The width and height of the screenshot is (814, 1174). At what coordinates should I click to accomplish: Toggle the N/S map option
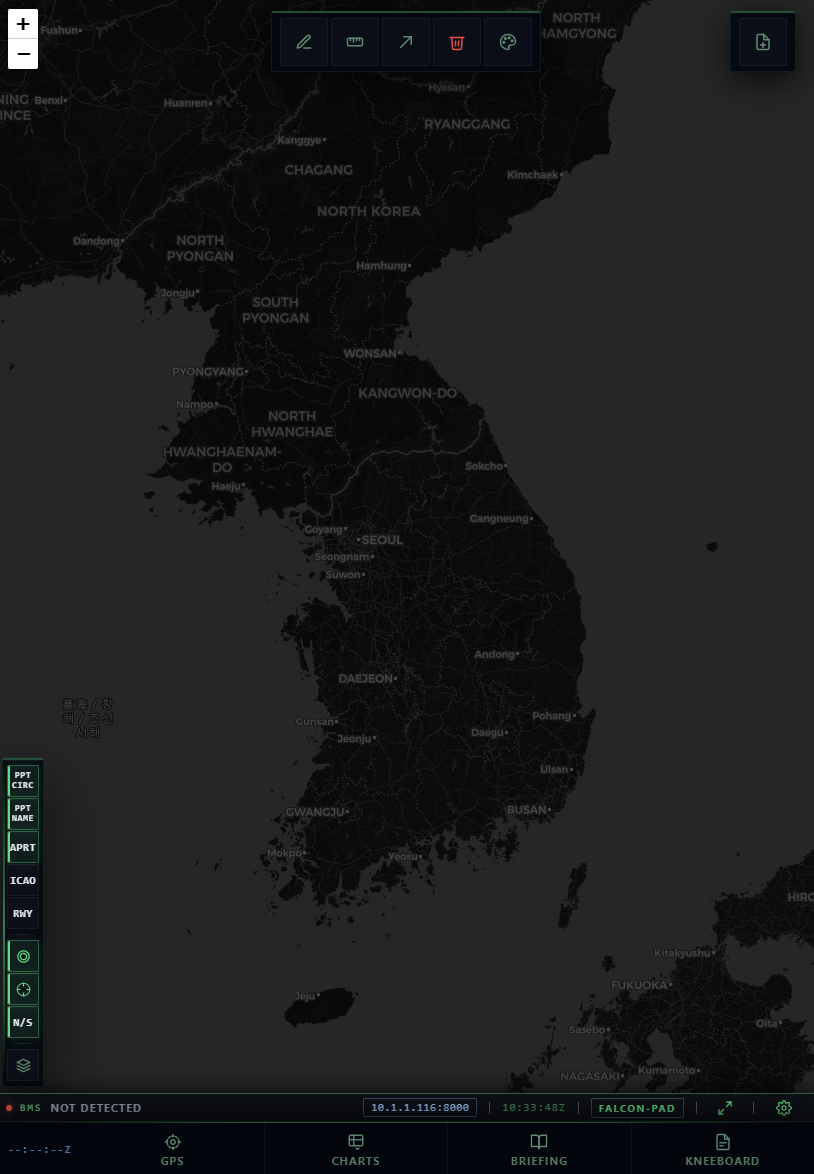click(x=23, y=1022)
